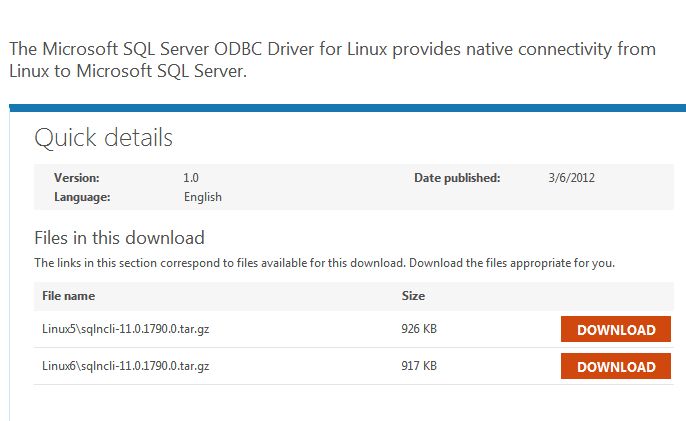Viewport: 686px width, 421px height.
Task: Click the Linux5\sqlncli-11.0.1790.0.tar.gz file name
Action: click(x=125, y=329)
